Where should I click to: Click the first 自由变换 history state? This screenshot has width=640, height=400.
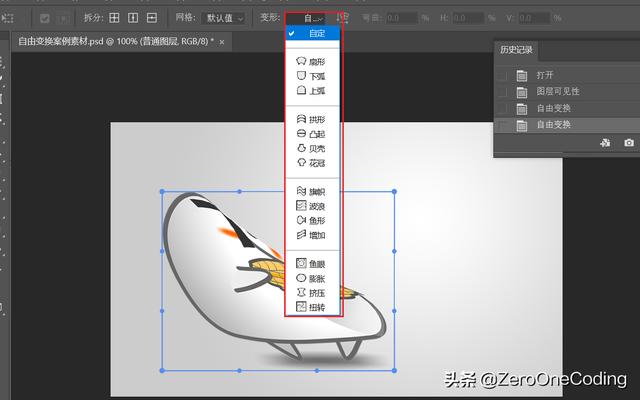(x=556, y=108)
